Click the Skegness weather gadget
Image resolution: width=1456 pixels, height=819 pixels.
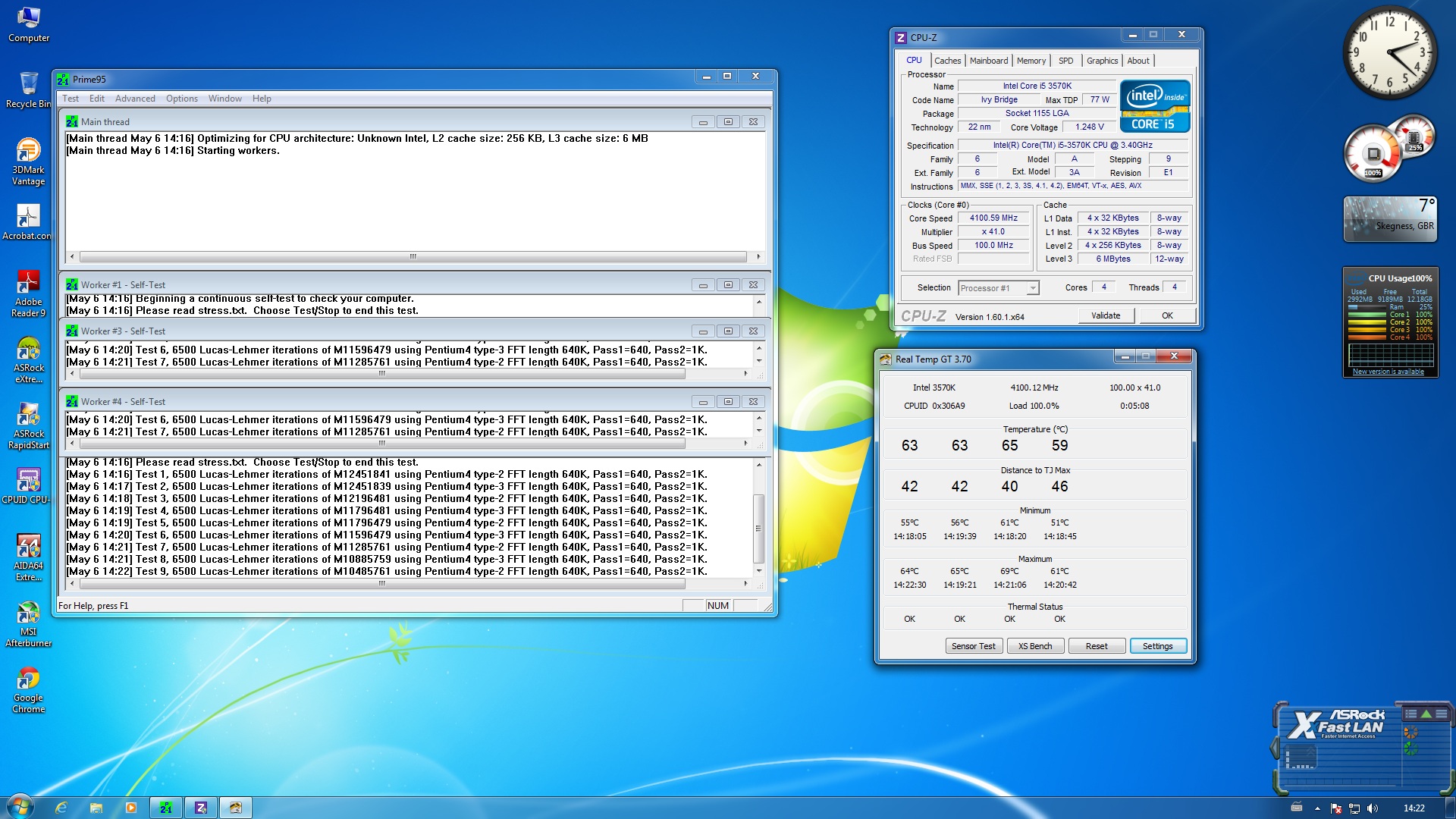click(x=1390, y=218)
